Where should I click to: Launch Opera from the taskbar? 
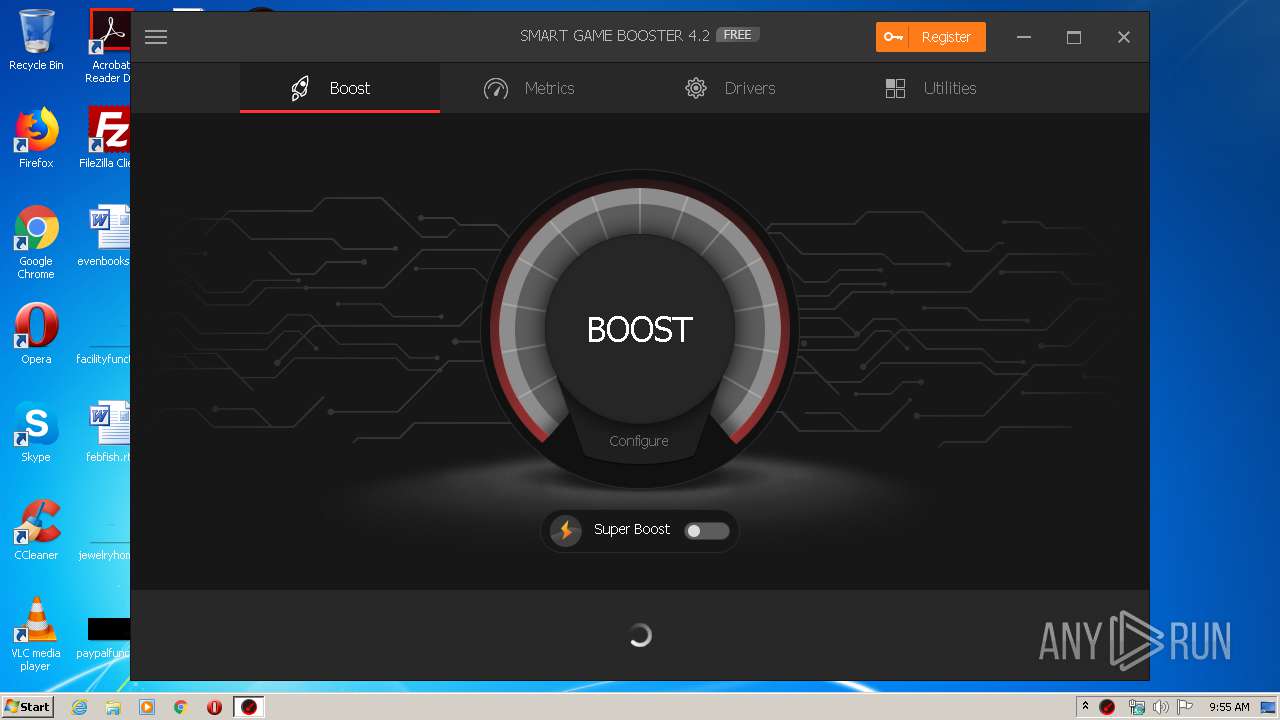coord(214,707)
